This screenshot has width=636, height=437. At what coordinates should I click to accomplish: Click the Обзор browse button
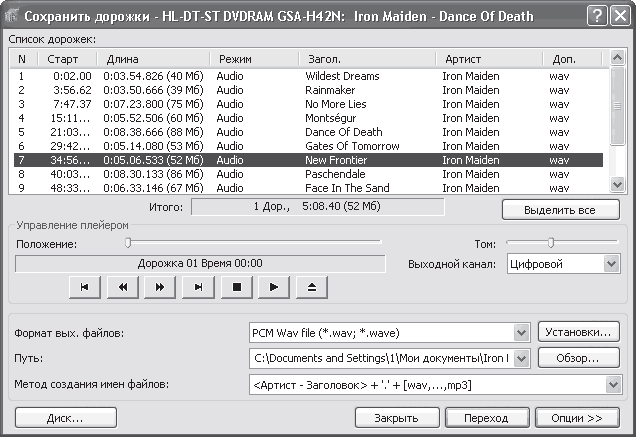tap(579, 358)
